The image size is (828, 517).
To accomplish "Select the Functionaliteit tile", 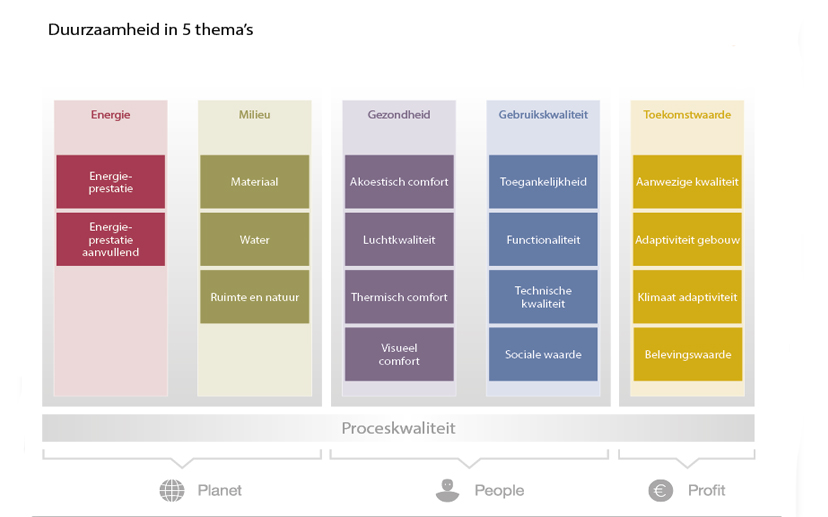I will (x=543, y=239).
